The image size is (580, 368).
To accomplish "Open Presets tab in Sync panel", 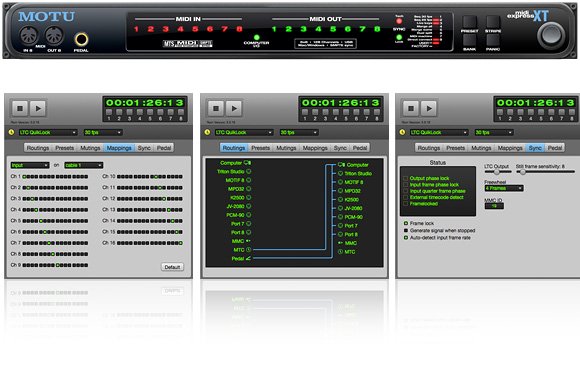I will [455, 148].
